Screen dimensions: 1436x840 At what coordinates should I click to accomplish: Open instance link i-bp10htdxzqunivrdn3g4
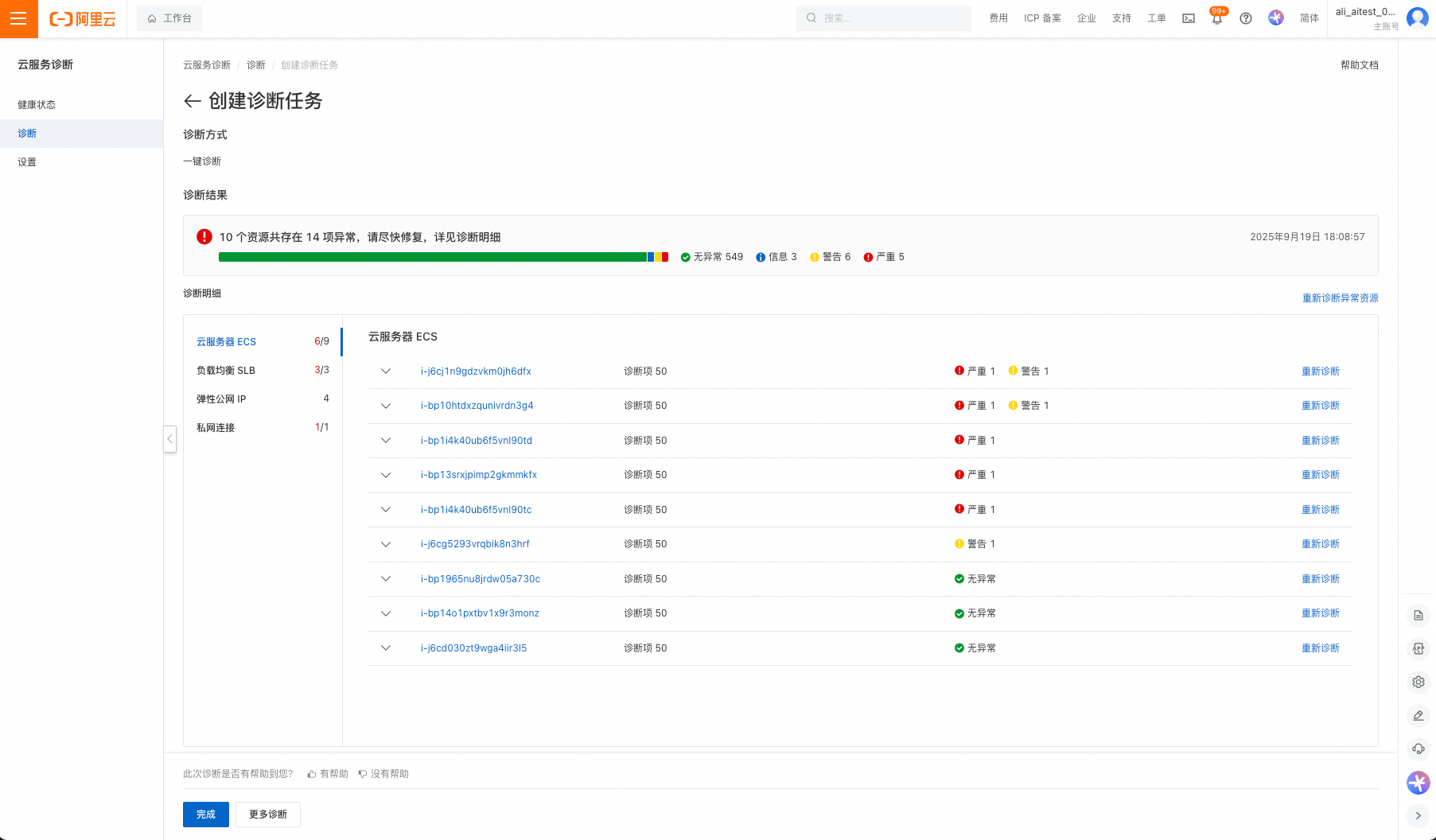477,406
